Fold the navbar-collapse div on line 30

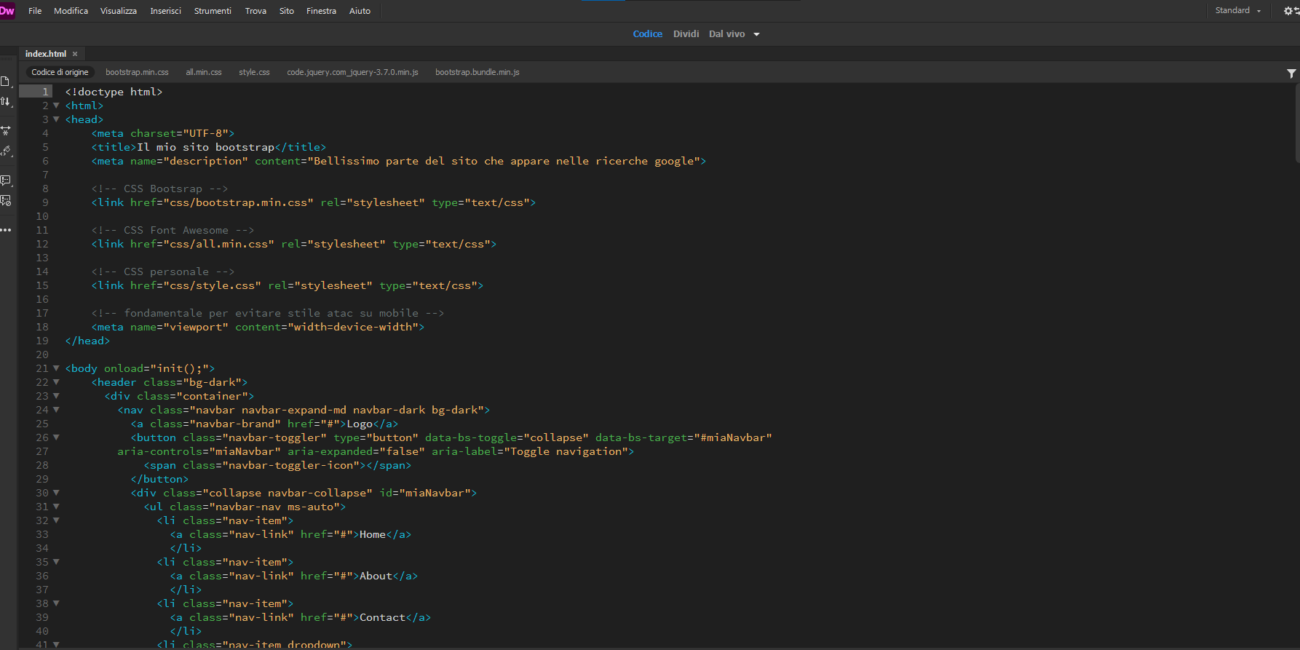coord(56,493)
